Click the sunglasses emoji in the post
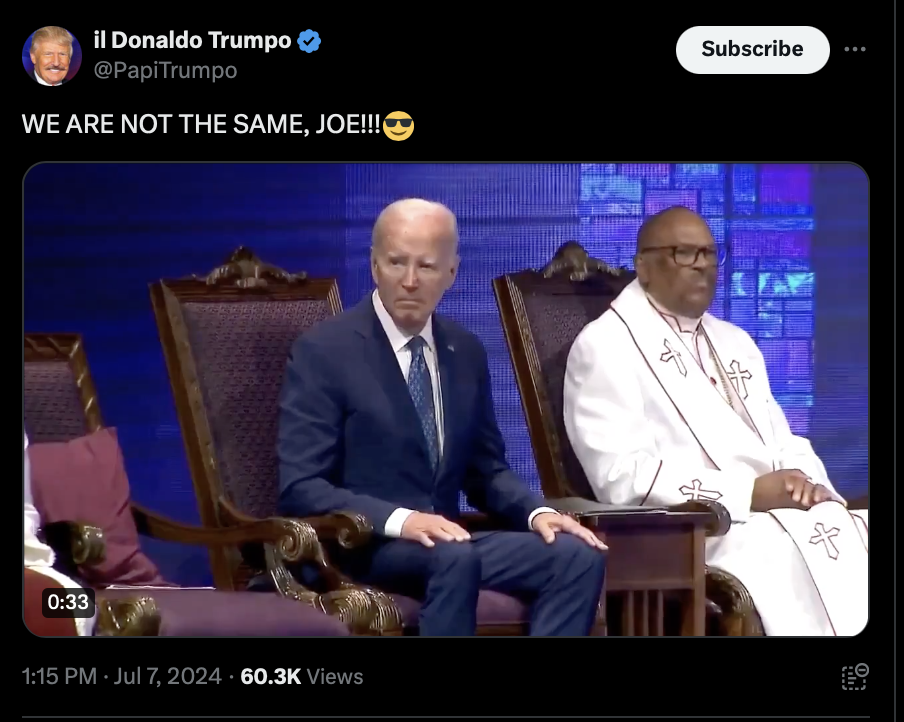This screenshot has width=904, height=722. click(x=398, y=125)
